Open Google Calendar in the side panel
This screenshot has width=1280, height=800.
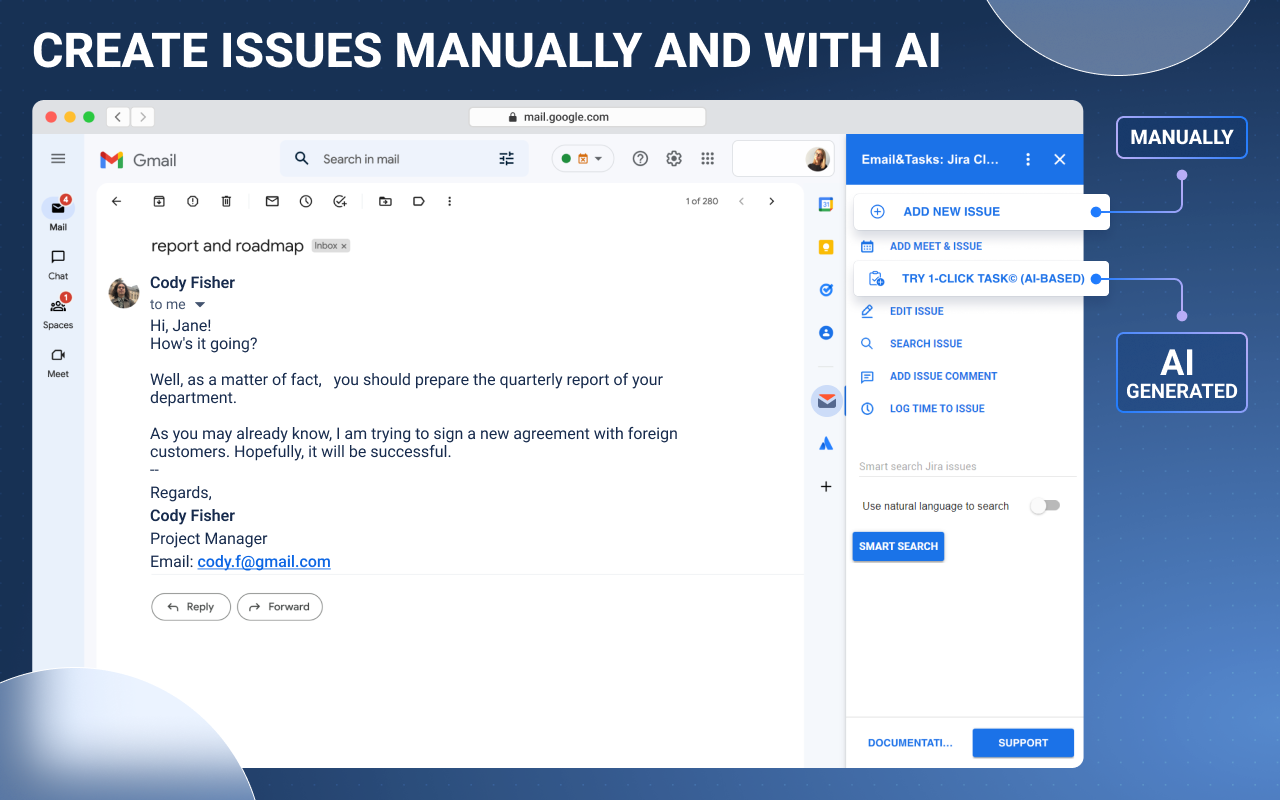click(x=826, y=204)
